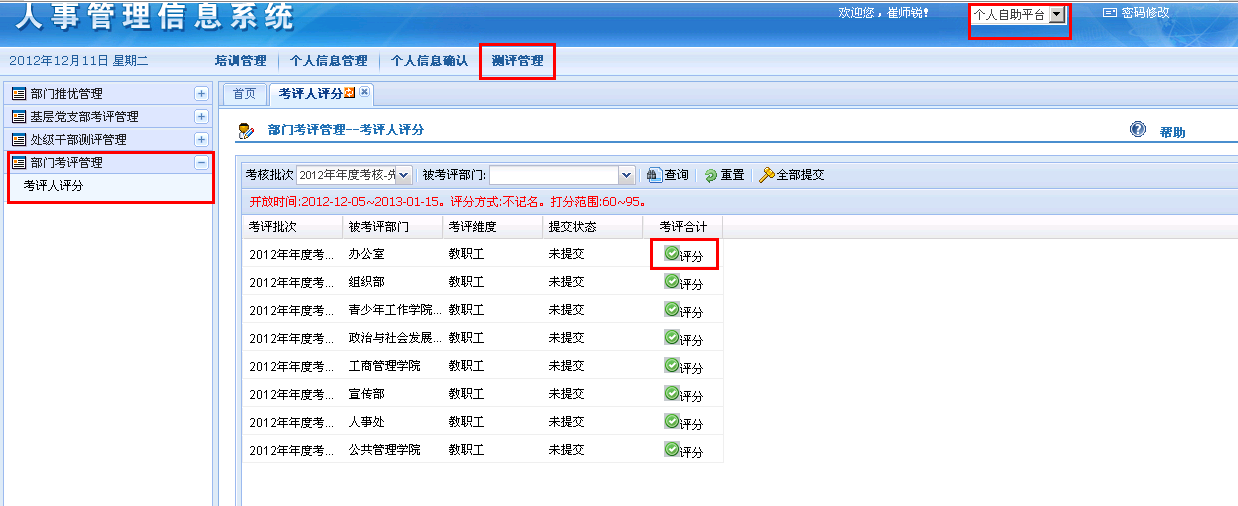The width and height of the screenshot is (1238, 506).
Task: Click the 全部提交 submit all button
Action: point(791,175)
